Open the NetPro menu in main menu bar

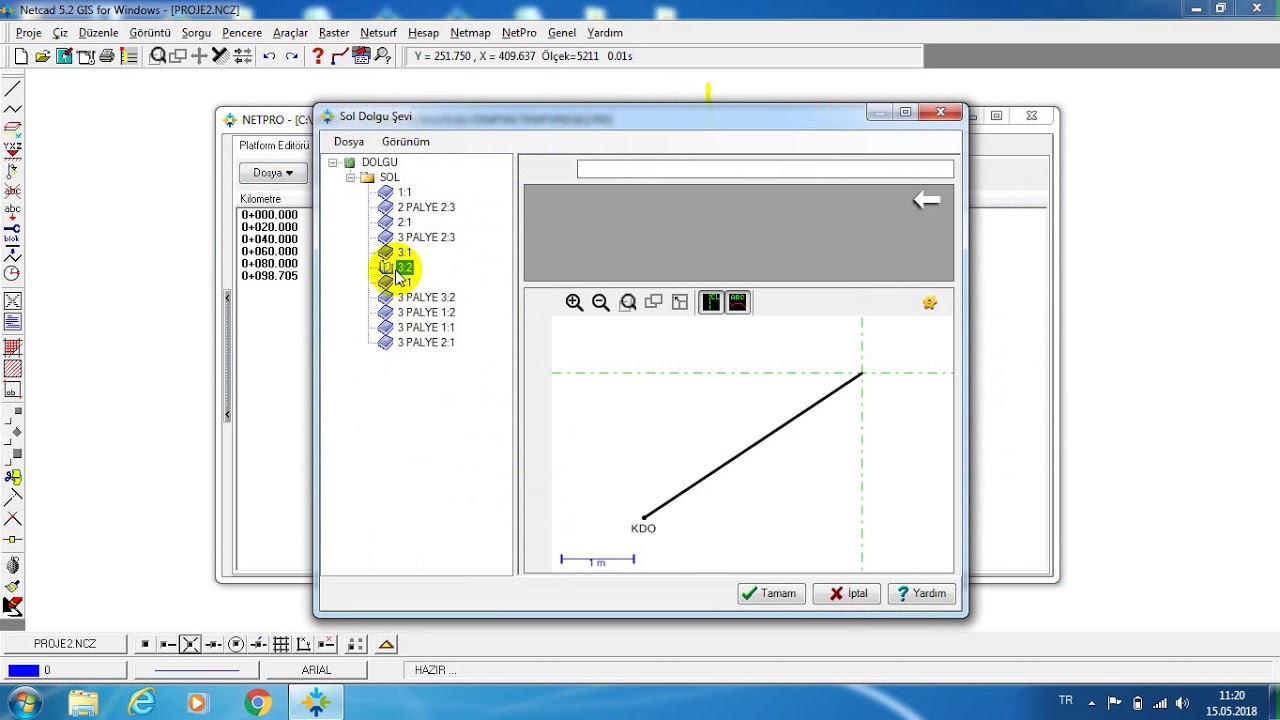click(519, 33)
